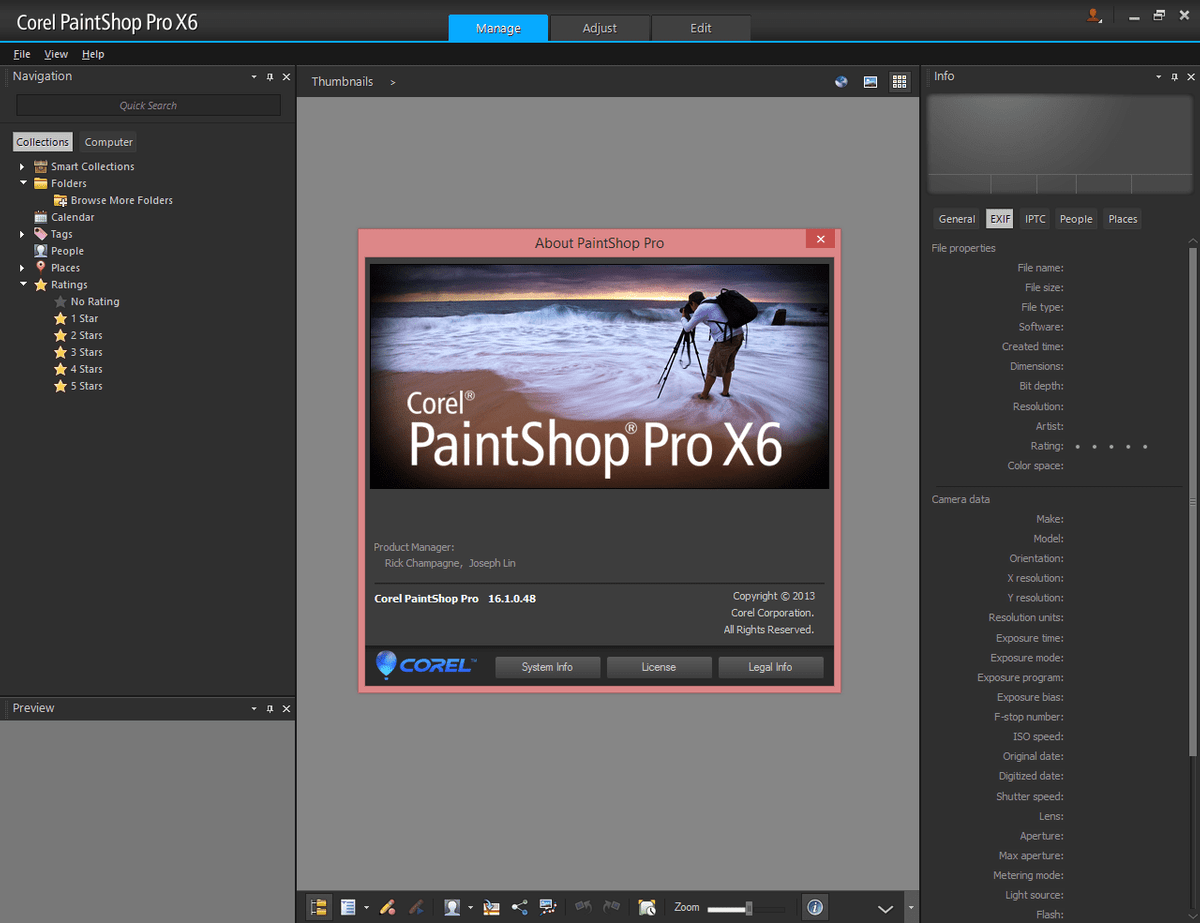1200x923 pixels.
Task: Select the Show People tagging icon
Action: click(453, 907)
